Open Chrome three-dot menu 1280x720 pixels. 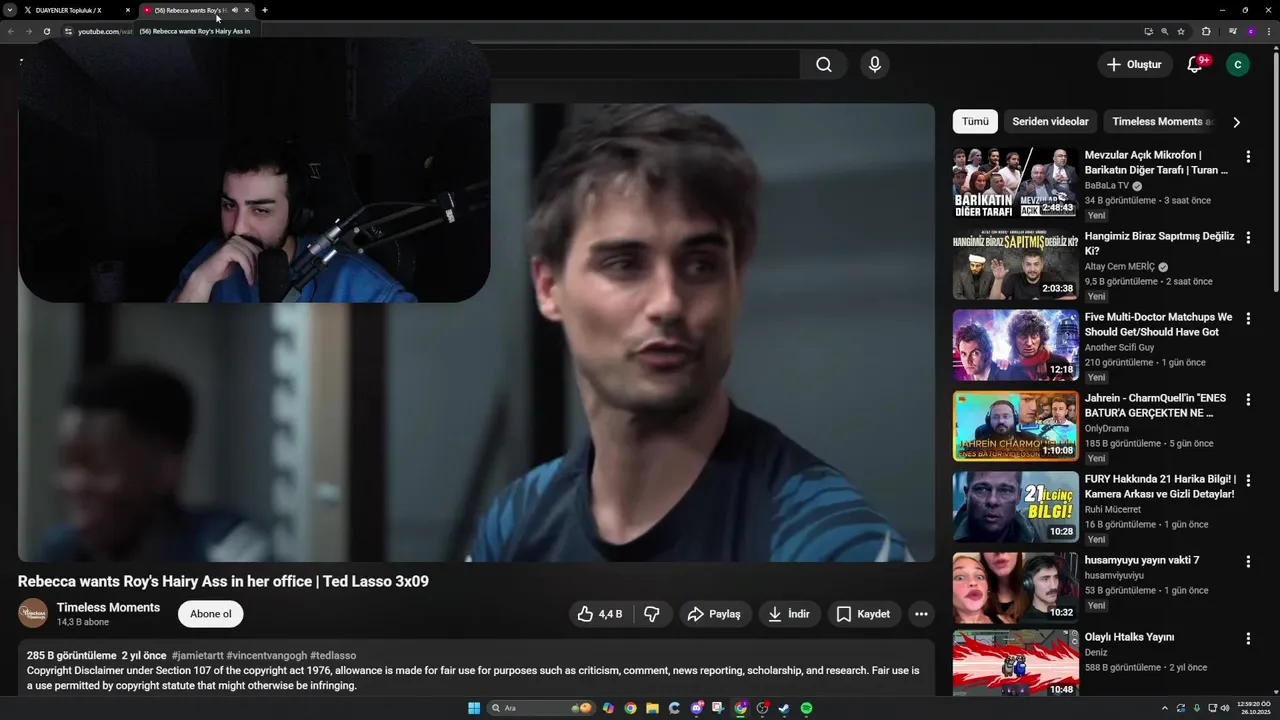click(x=1269, y=31)
